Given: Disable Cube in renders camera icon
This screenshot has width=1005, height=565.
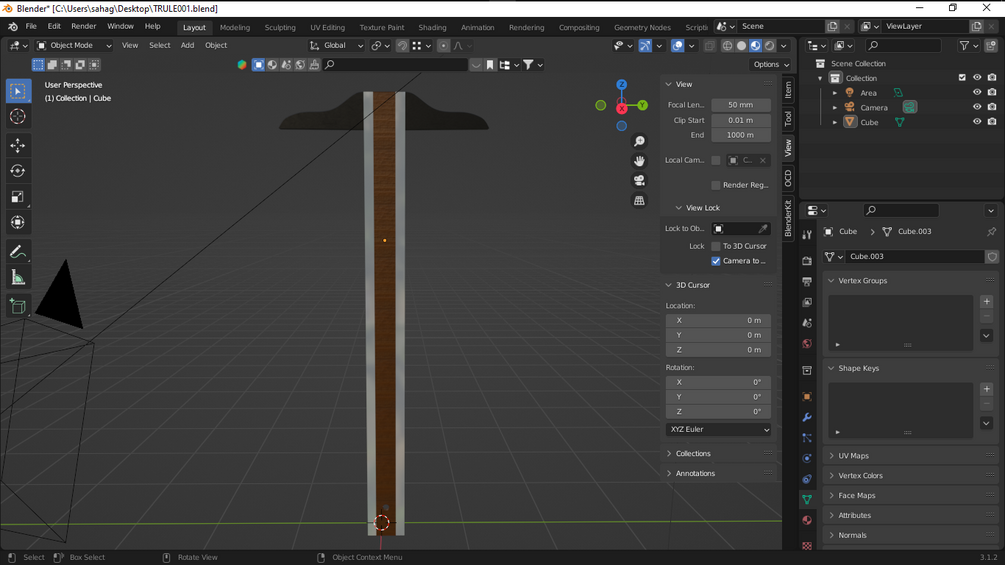Looking at the screenshot, I should (x=992, y=122).
